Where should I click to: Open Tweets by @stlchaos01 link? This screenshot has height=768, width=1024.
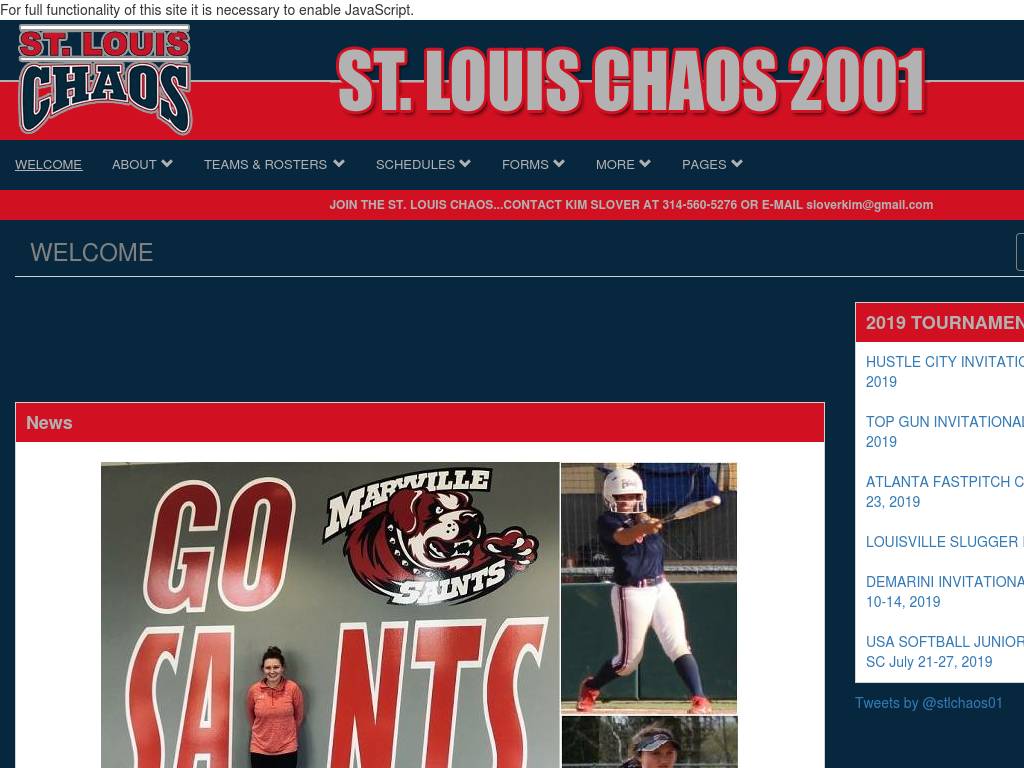coord(928,703)
